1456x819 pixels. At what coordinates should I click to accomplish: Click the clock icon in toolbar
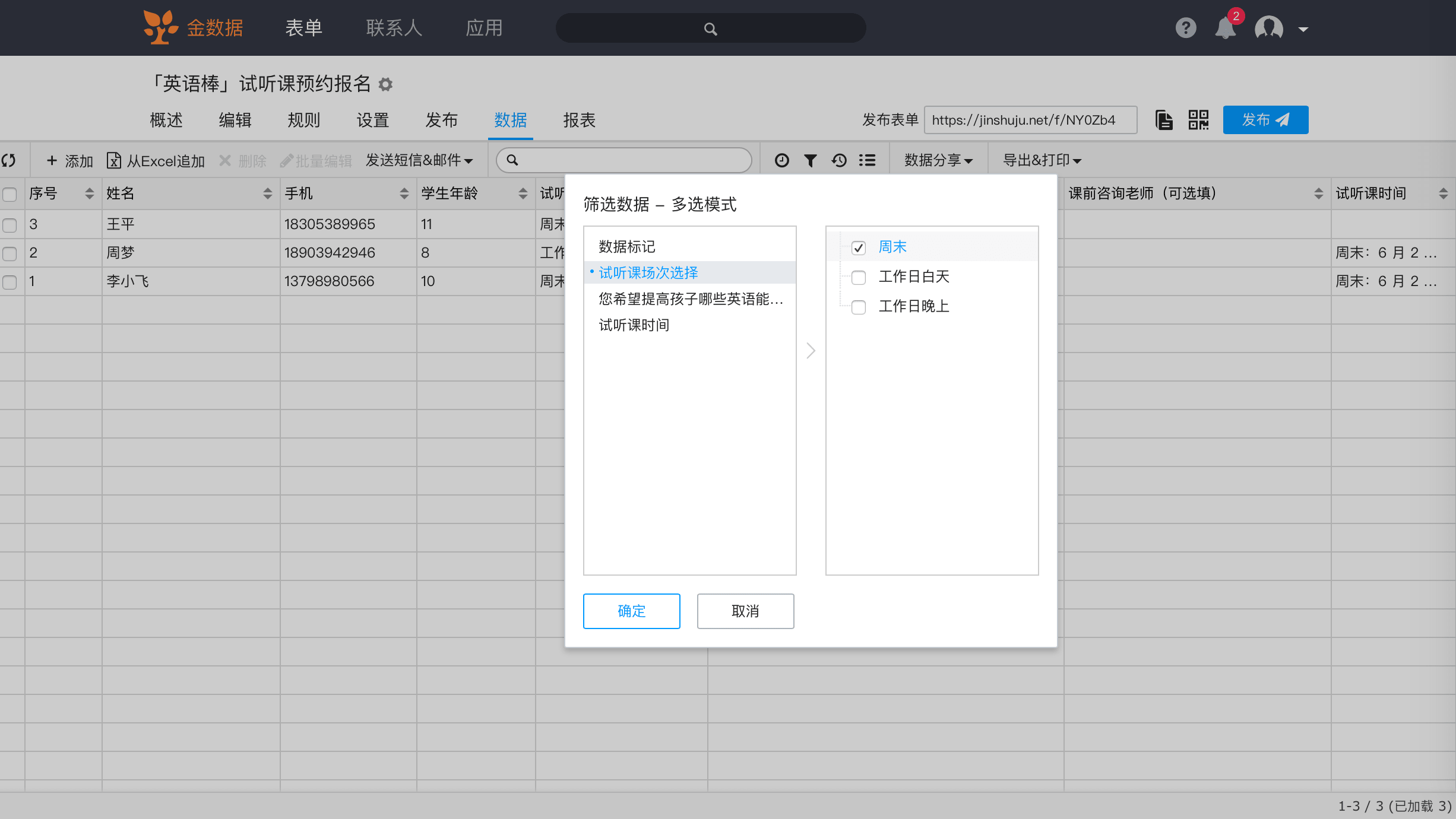click(782, 160)
